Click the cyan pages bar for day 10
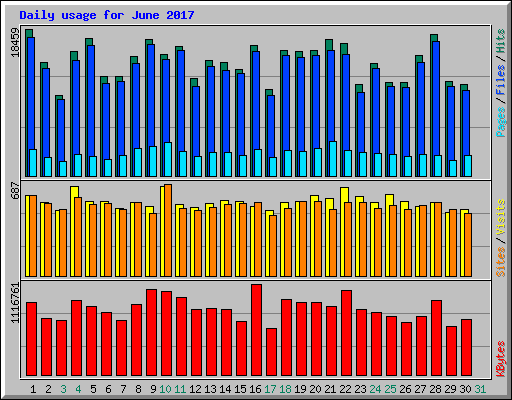The height and width of the screenshot is (400, 512). [x=168, y=159]
